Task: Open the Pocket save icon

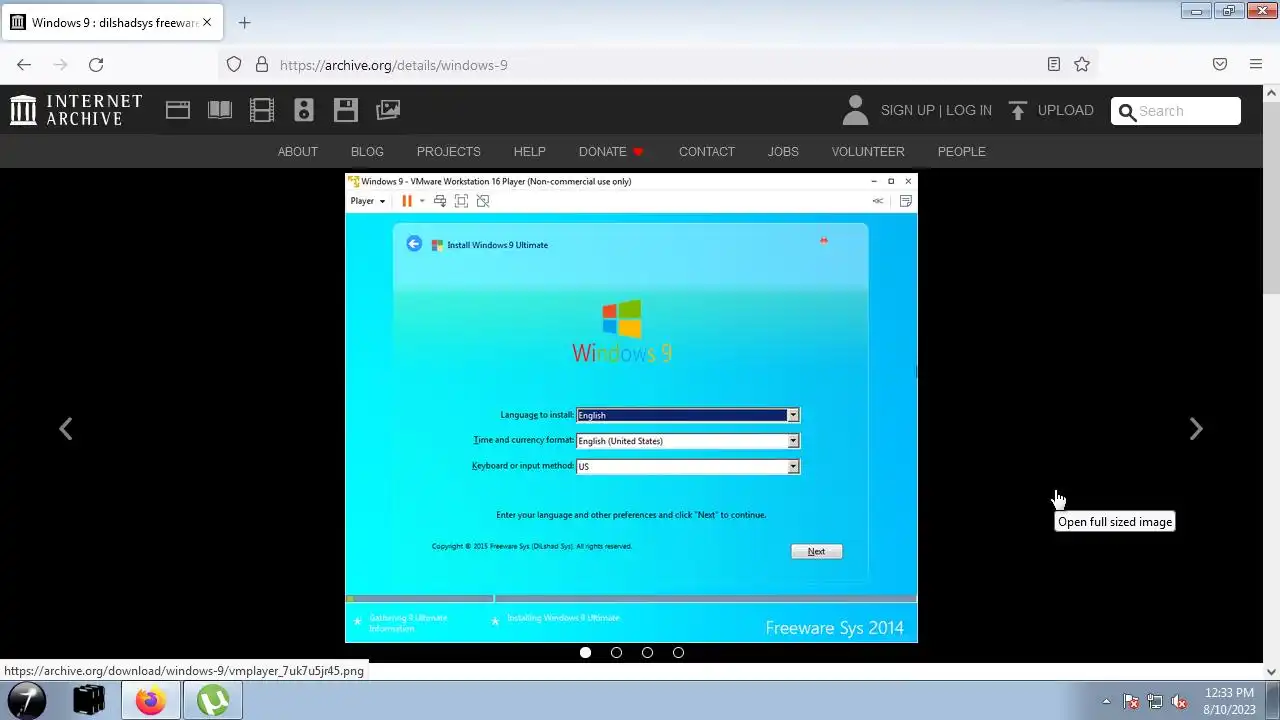Action: 1220,64
